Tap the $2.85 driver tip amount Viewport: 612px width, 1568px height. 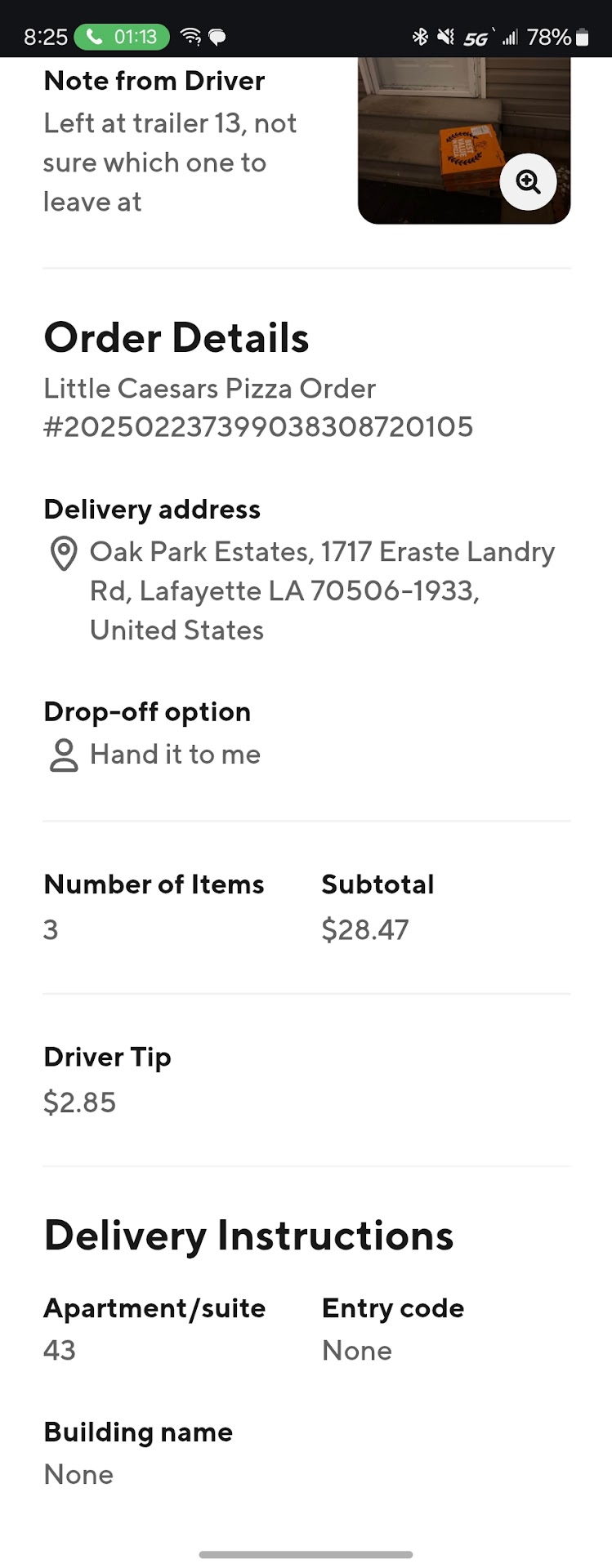coord(79,1102)
